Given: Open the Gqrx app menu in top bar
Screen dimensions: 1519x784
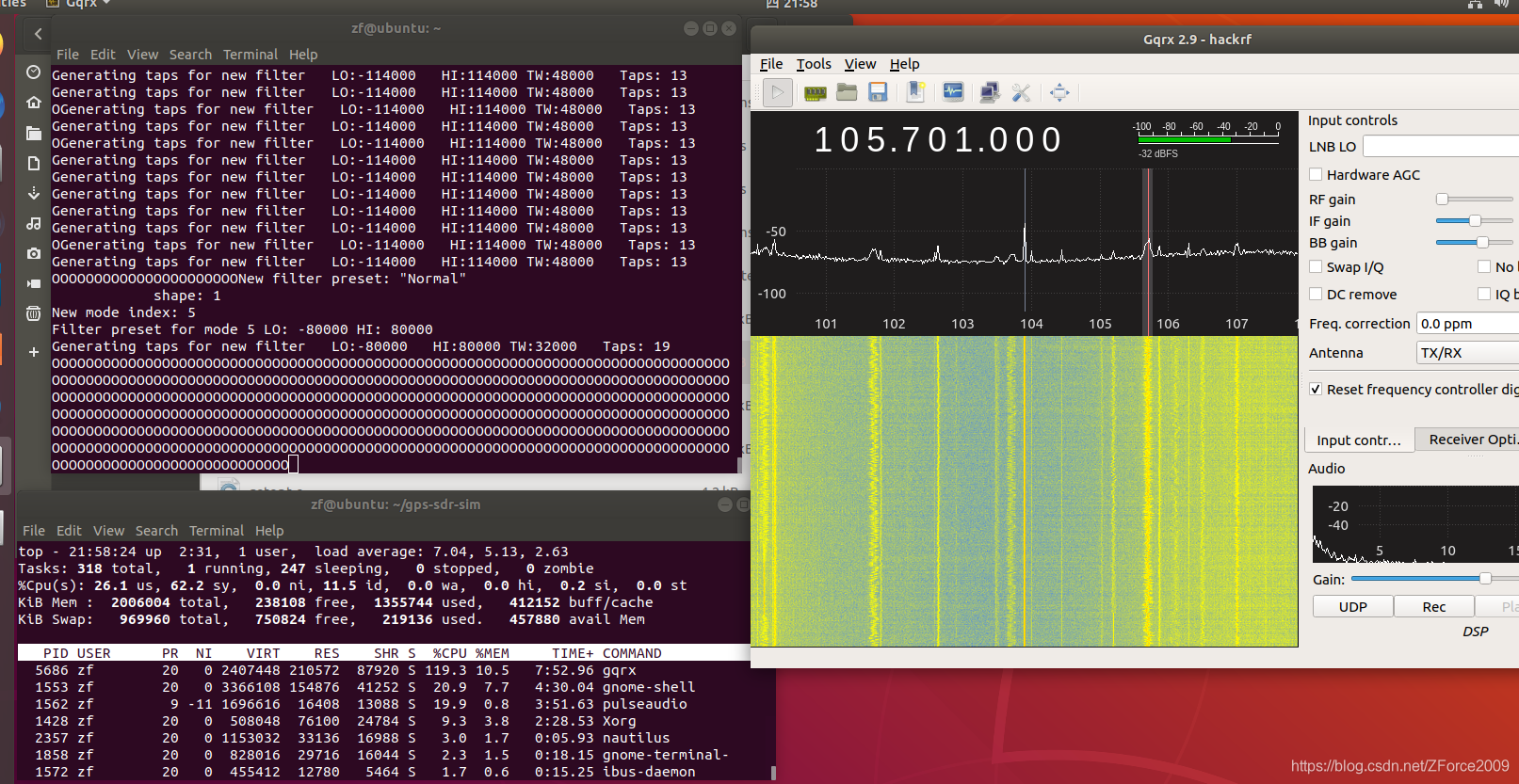Looking at the screenshot, I should tap(79, 4).
